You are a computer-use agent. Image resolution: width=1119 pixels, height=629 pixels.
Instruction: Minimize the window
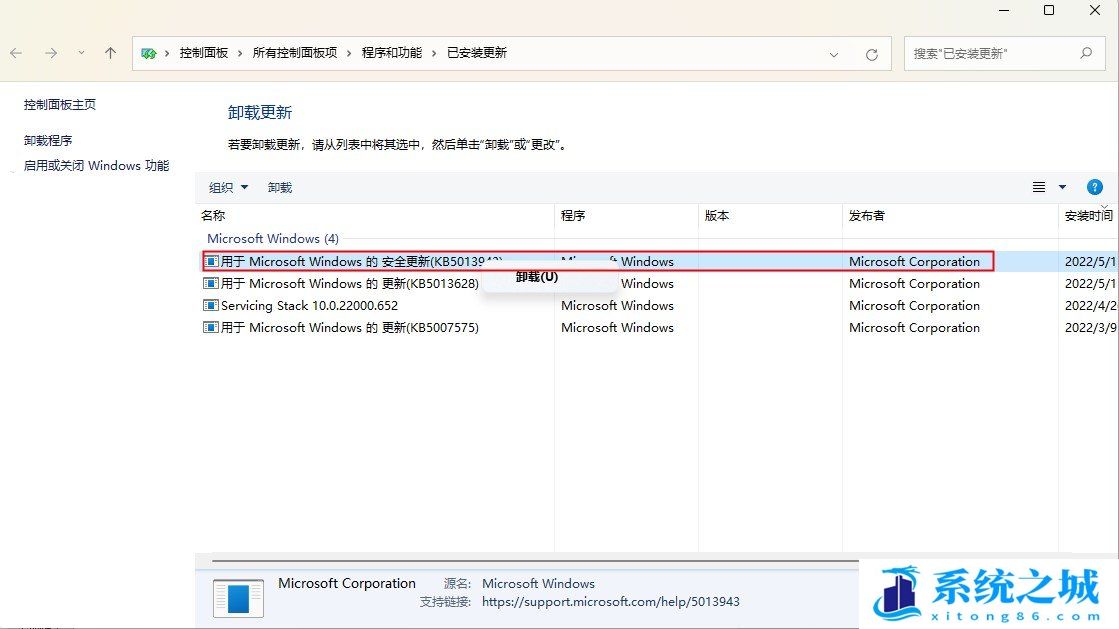coord(1004,10)
